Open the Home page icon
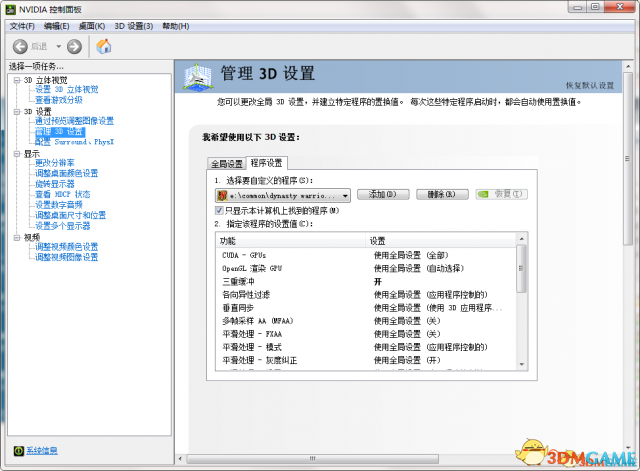This screenshot has width=640, height=471. [x=104, y=46]
